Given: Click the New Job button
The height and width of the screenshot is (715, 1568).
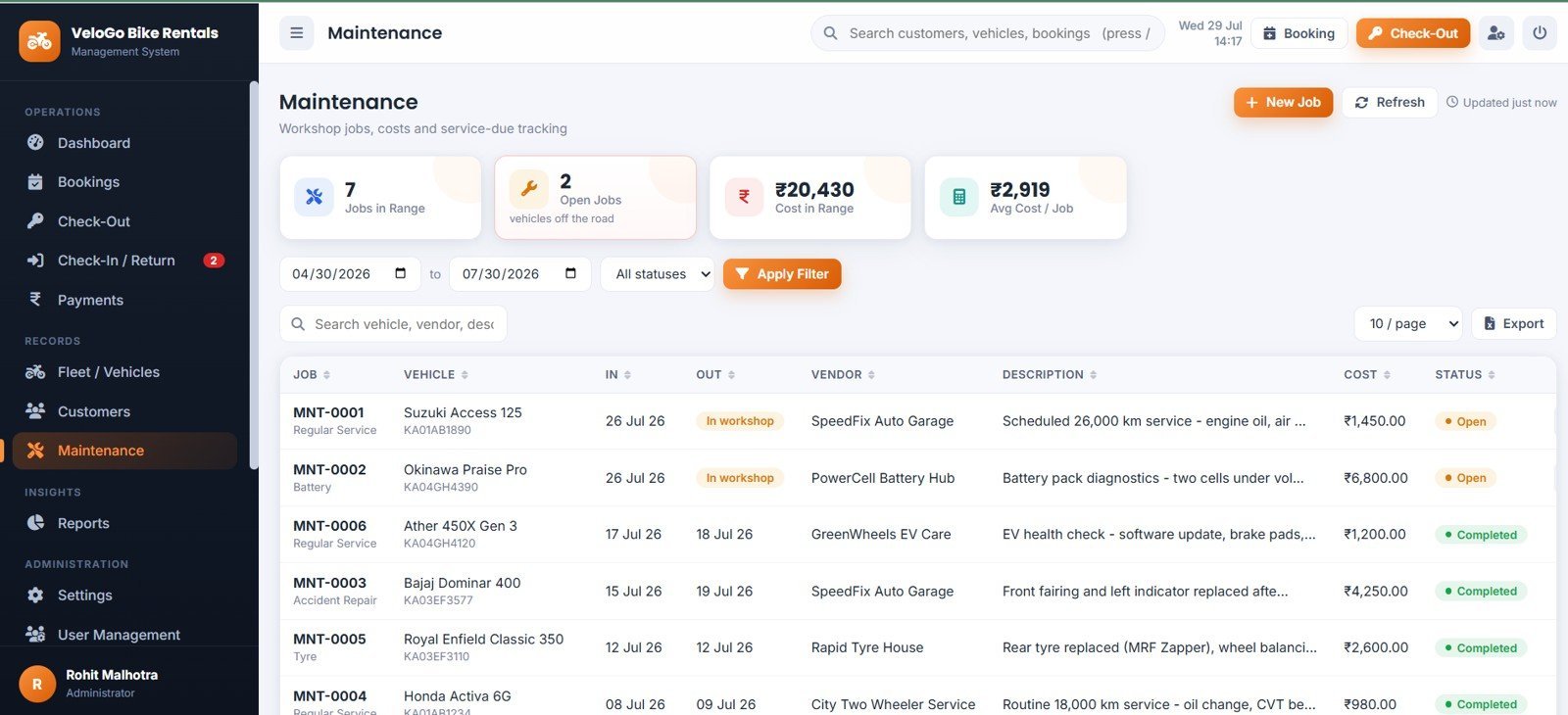Looking at the screenshot, I should tap(1283, 102).
